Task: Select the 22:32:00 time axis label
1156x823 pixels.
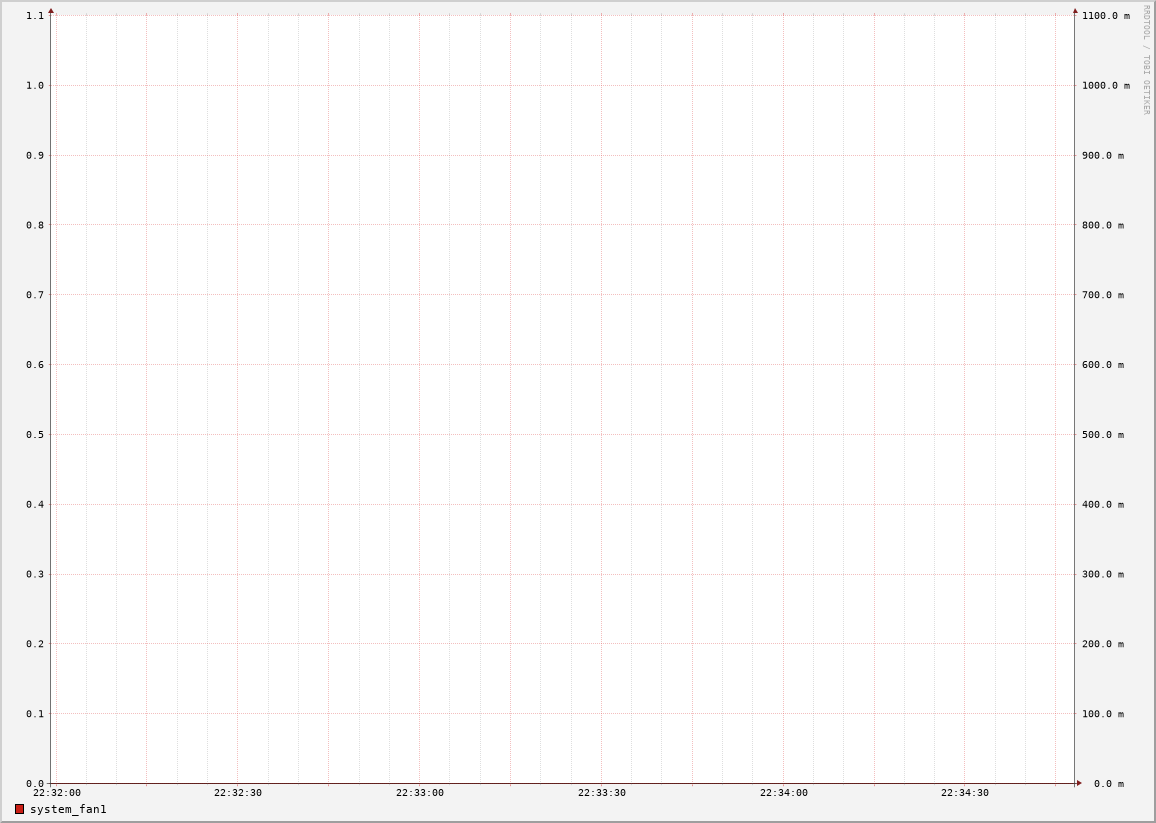Action: tap(57, 793)
